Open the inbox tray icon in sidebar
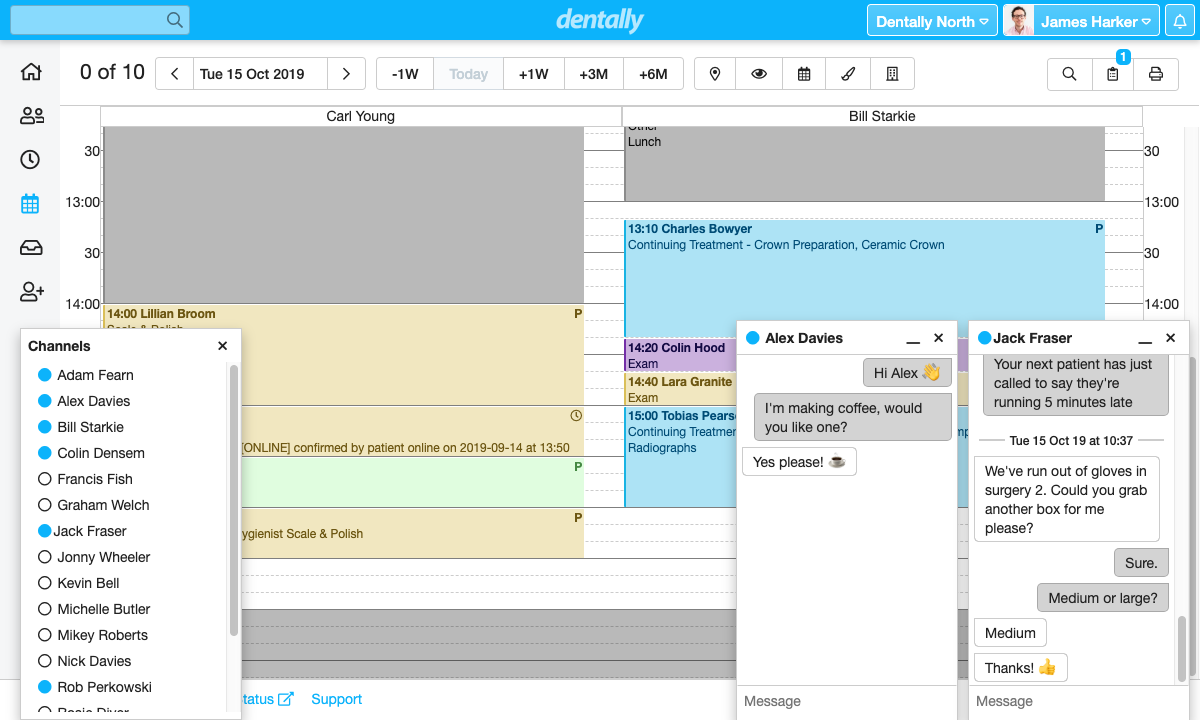The image size is (1200, 720). 31,248
